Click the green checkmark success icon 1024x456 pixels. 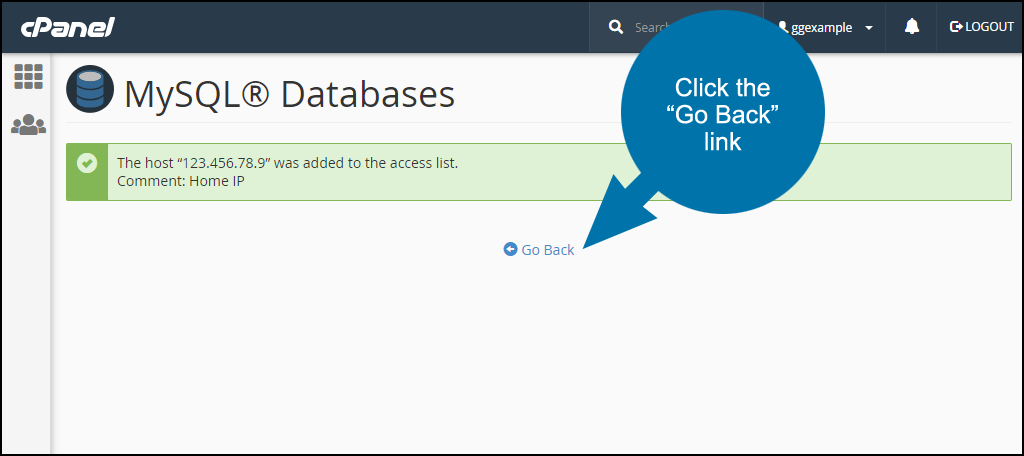tap(87, 162)
